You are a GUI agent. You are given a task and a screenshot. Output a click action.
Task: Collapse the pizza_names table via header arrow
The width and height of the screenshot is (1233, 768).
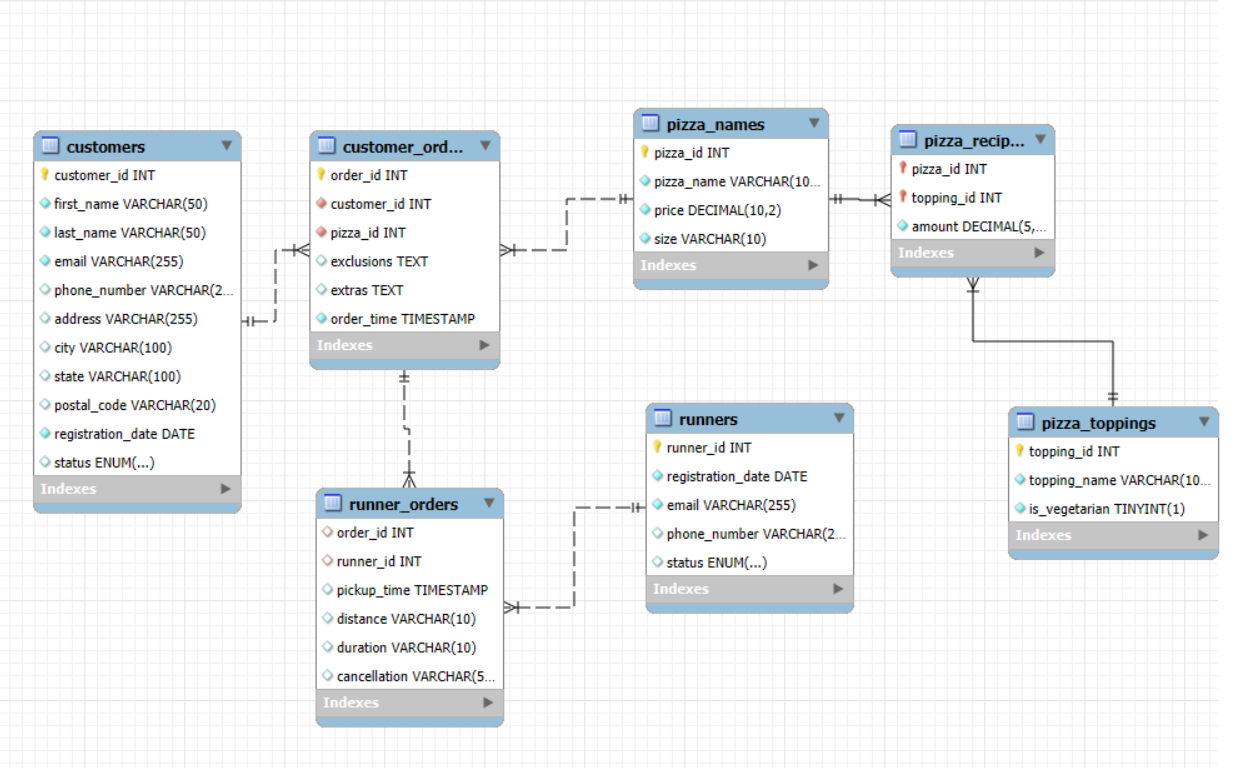coord(814,123)
